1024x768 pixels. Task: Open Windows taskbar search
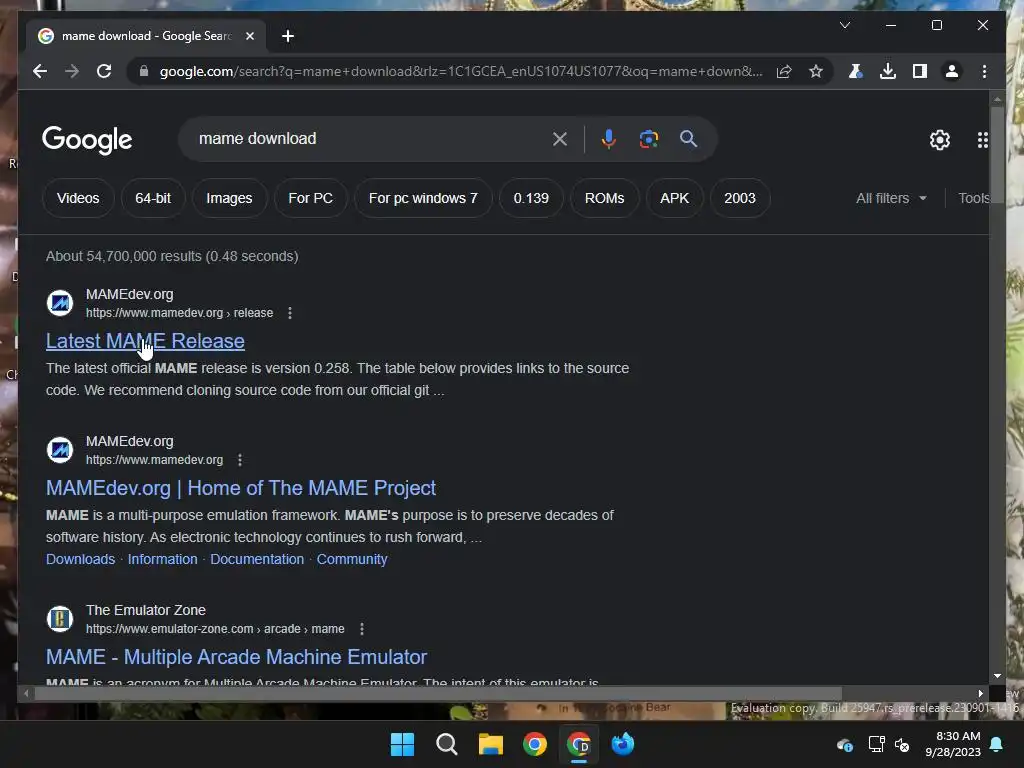(x=447, y=744)
